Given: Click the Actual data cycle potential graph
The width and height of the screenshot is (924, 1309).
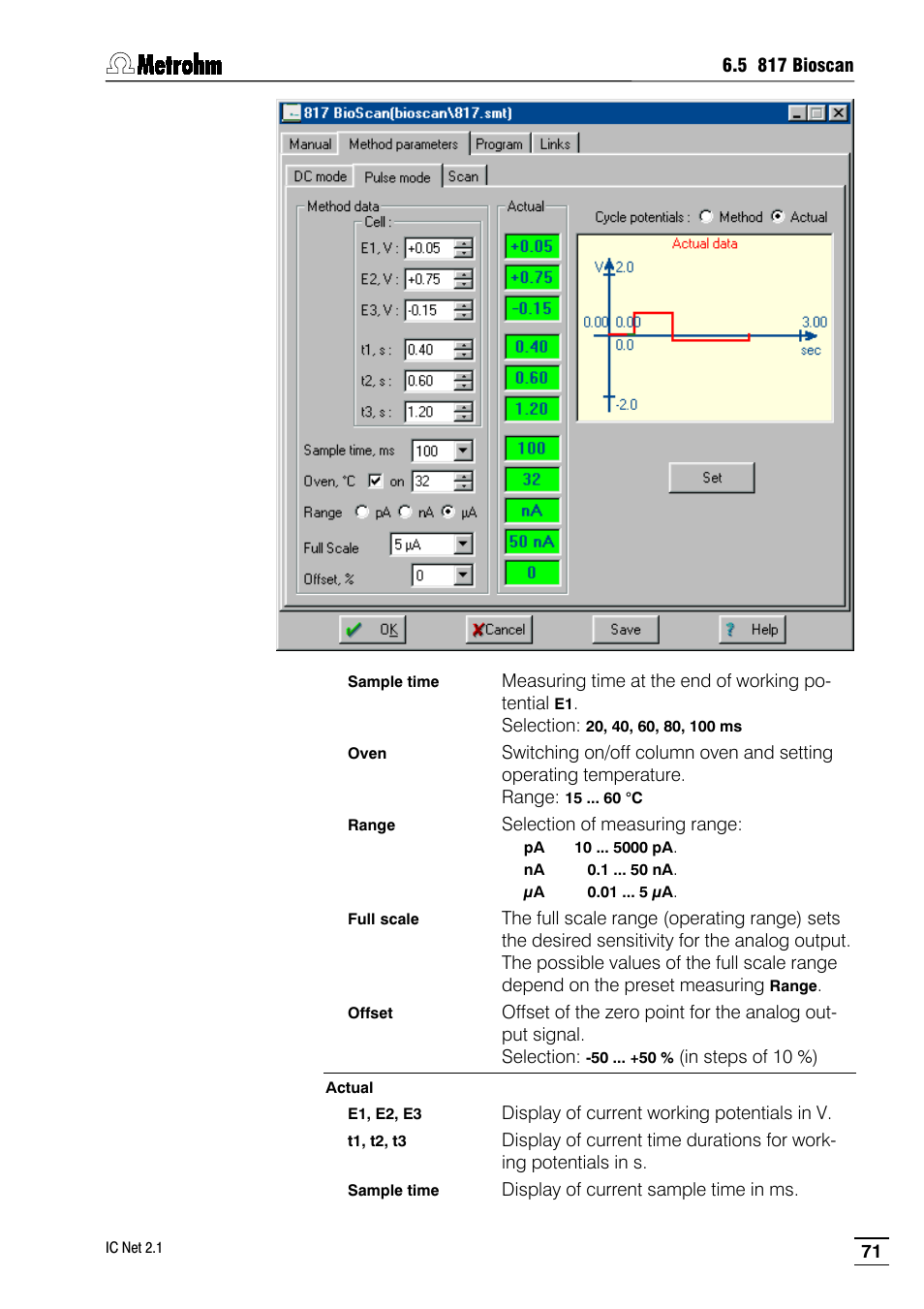Looking at the screenshot, I should point(705,327).
